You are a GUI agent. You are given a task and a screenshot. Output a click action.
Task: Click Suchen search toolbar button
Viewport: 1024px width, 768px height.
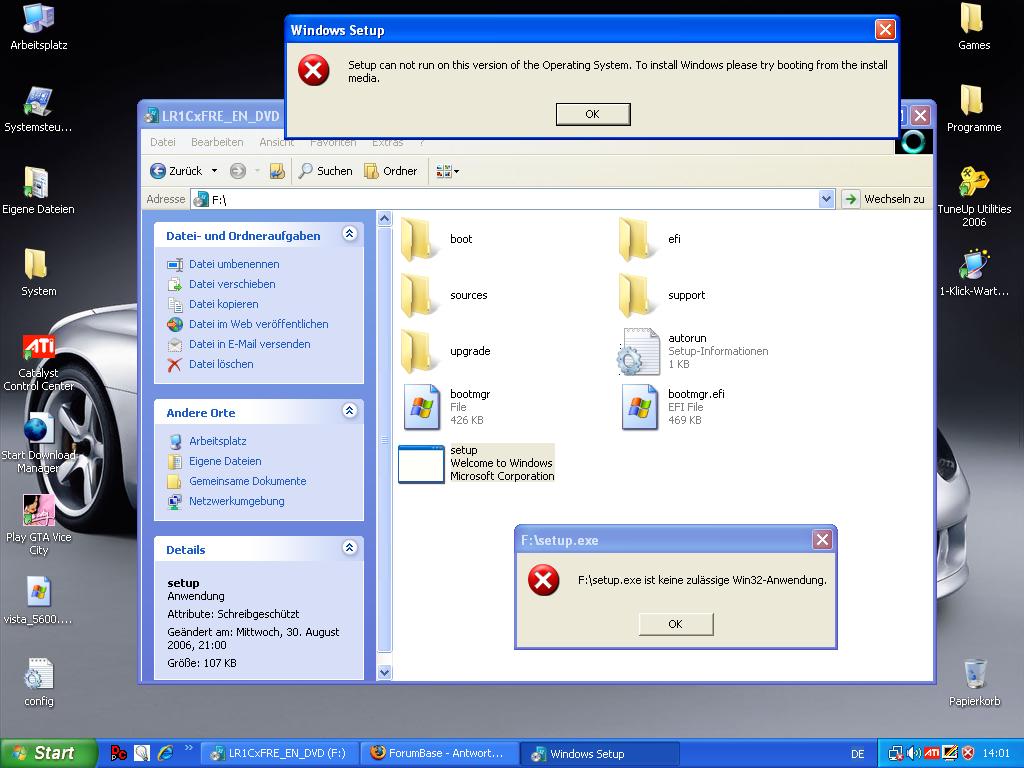[325, 171]
